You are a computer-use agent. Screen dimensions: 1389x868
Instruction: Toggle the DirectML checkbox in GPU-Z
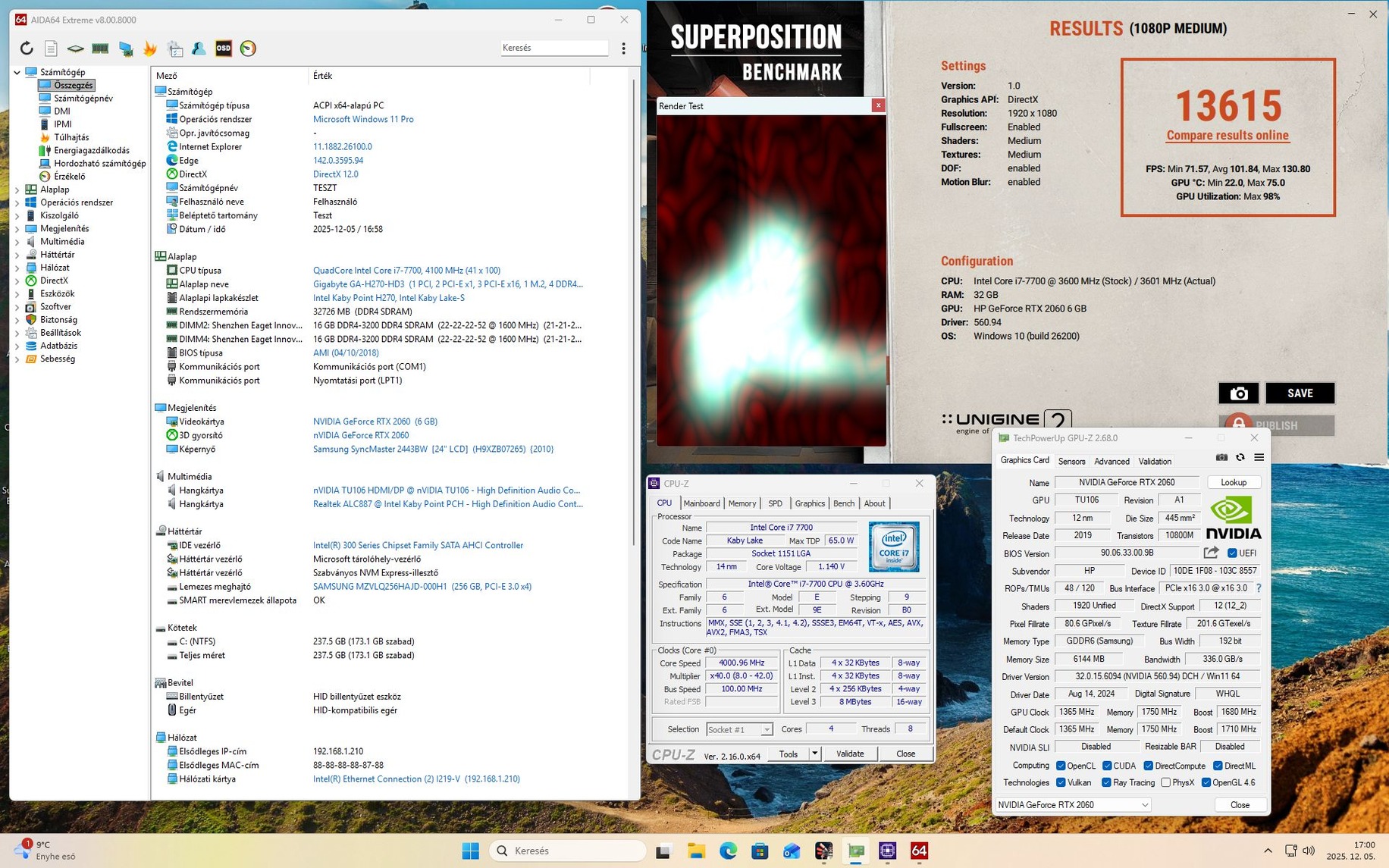pyautogui.click(x=1218, y=766)
